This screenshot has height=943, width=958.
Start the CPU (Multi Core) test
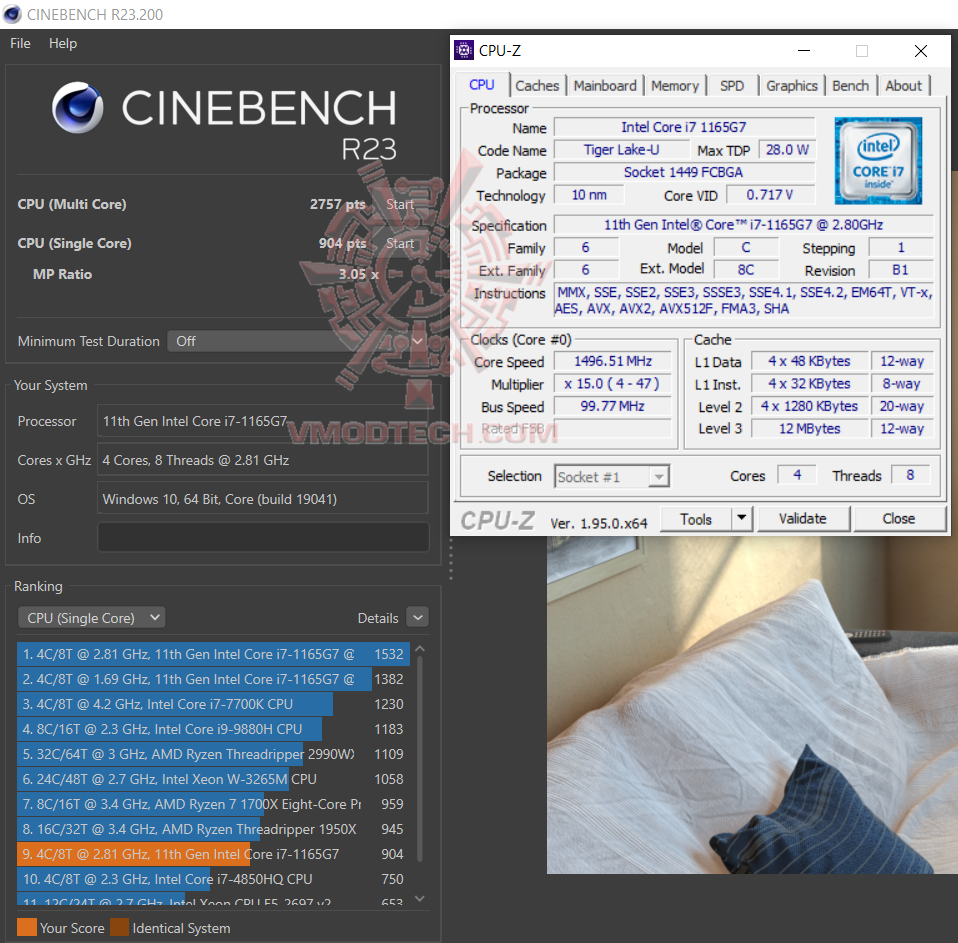400,204
